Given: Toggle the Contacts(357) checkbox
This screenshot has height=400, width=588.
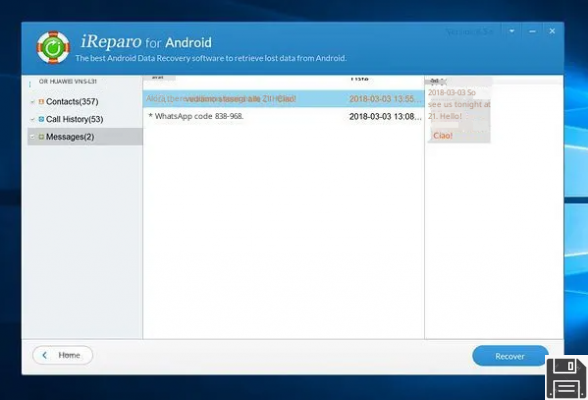Looking at the screenshot, I should click(33, 102).
